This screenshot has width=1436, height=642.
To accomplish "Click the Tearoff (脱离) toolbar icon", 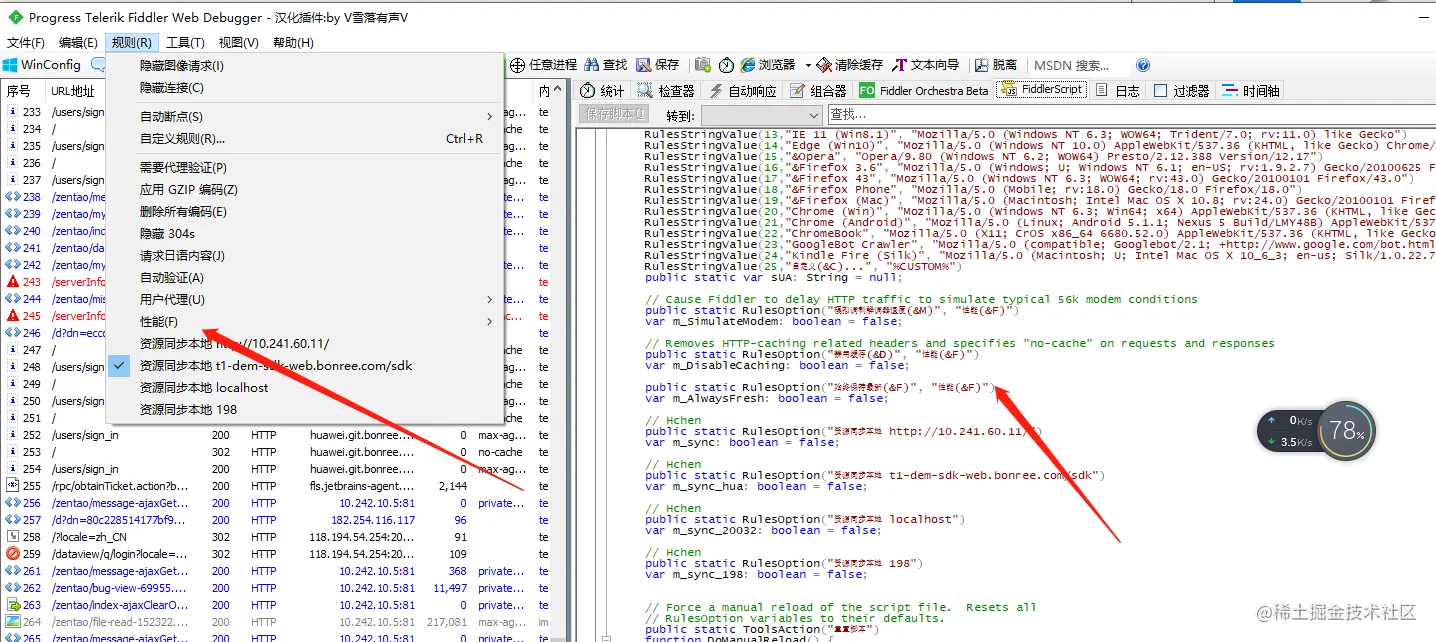I will 981,65.
